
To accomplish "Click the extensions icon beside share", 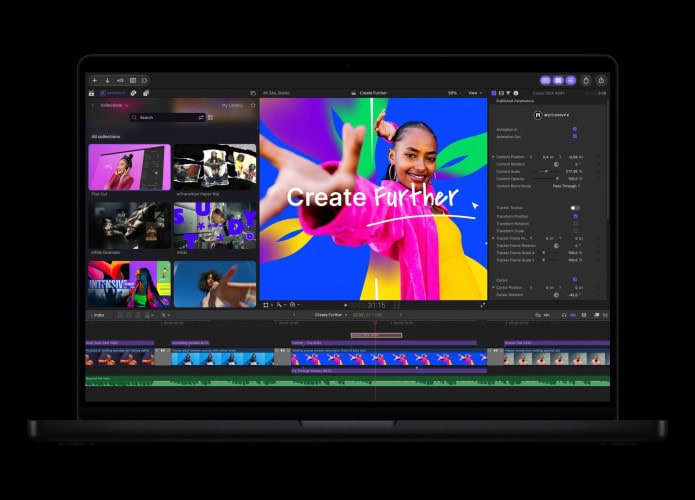I will pos(586,80).
